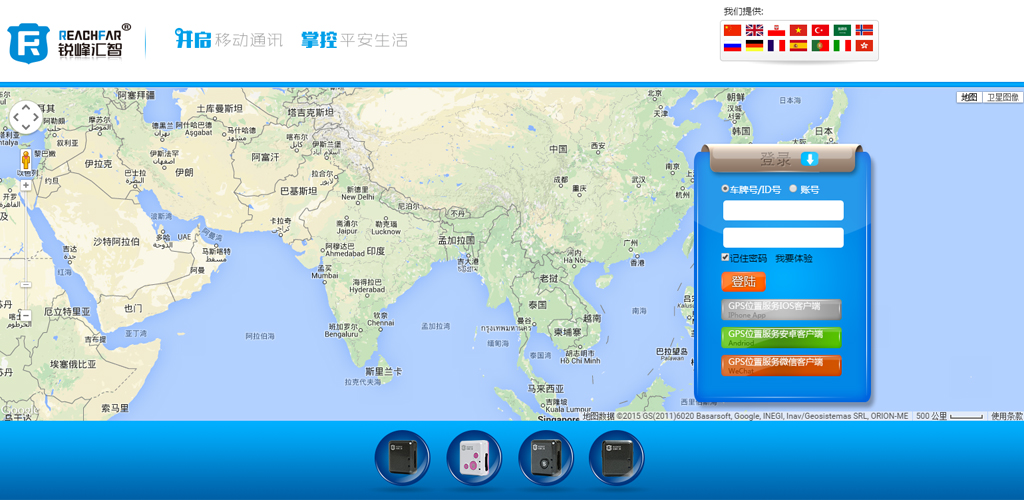This screenshot has width=1024, height=500.
Task: Pick the German flag language option
Action: tap(754, 46)
